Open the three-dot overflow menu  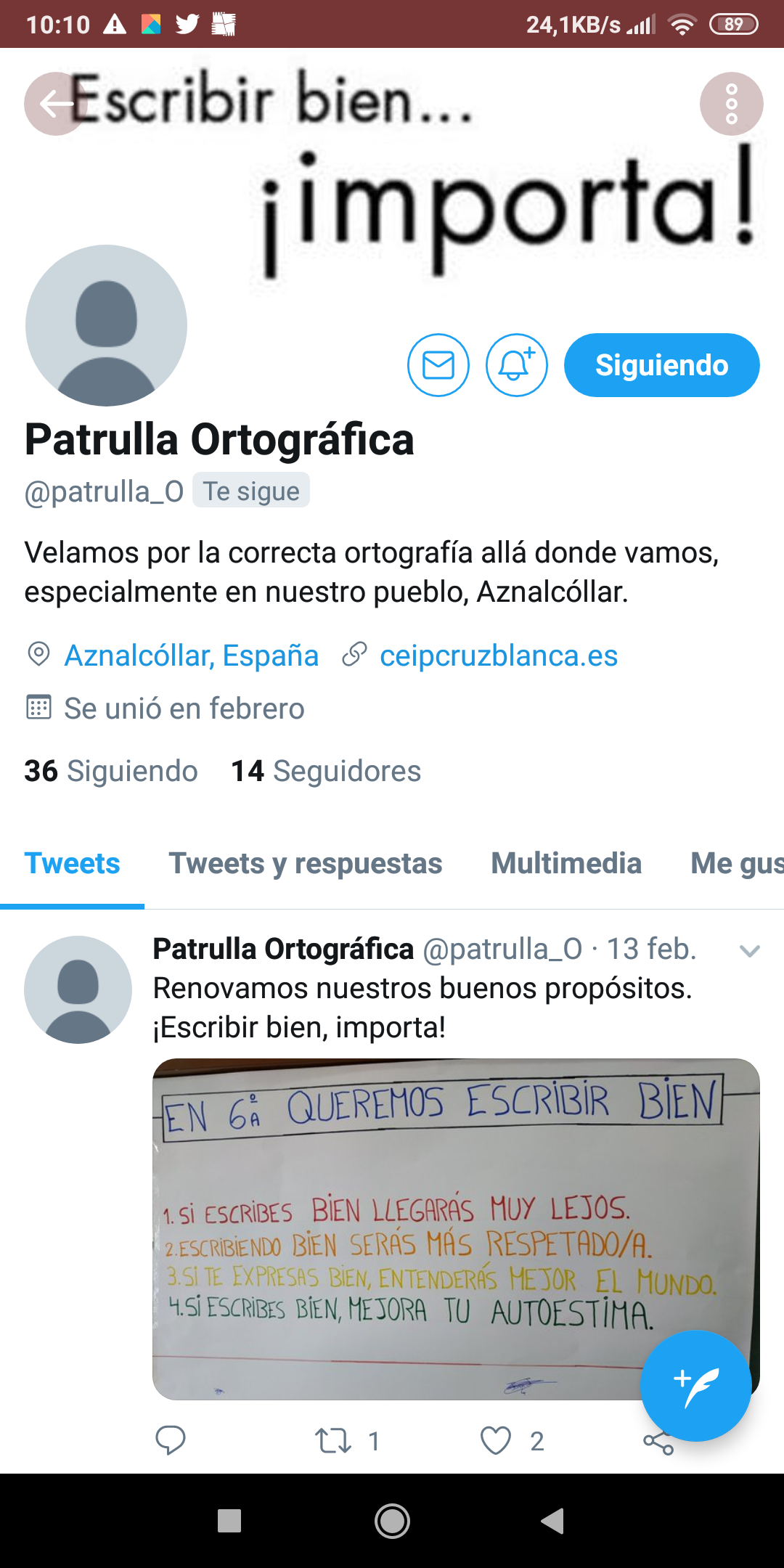click(x=731, y=104)
